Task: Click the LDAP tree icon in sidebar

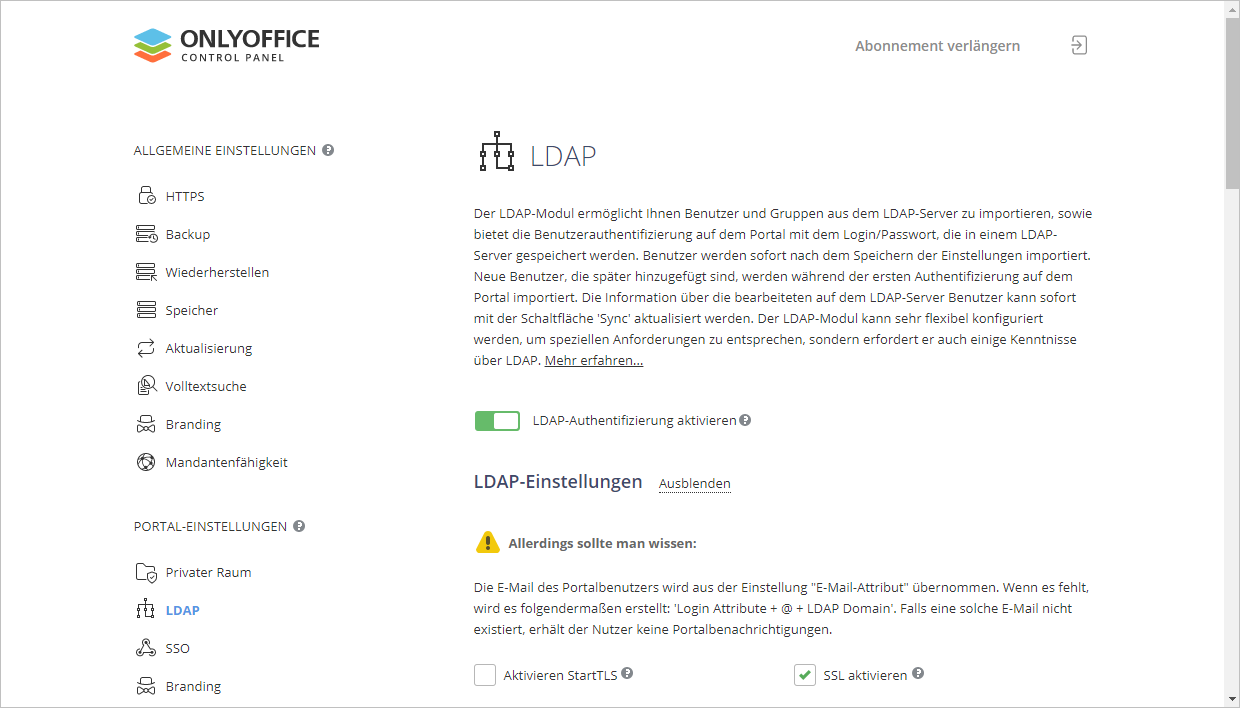Action: pos(147,610)
